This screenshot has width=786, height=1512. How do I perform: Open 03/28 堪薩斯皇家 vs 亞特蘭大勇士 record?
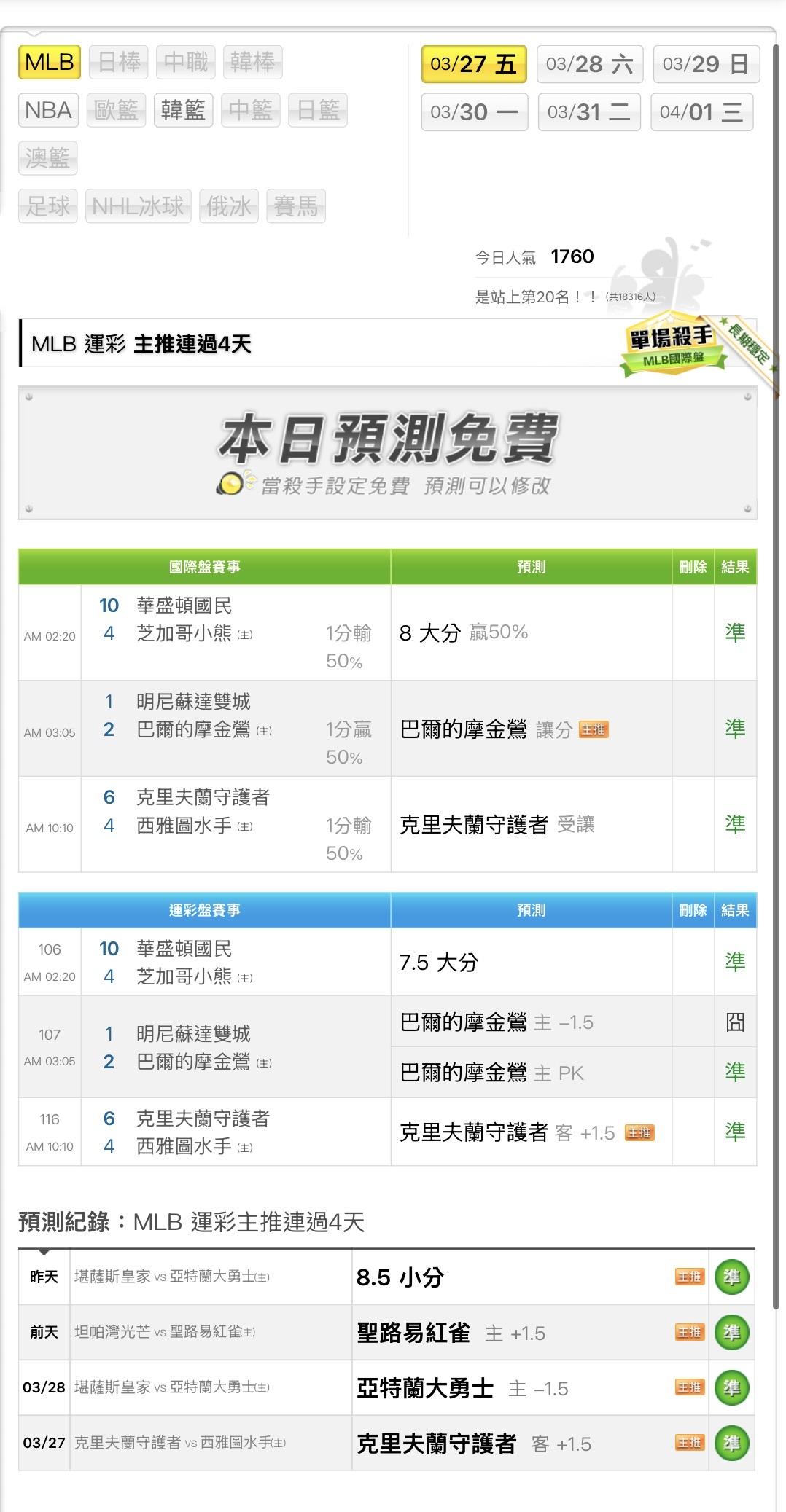[x=172, y=1387]
